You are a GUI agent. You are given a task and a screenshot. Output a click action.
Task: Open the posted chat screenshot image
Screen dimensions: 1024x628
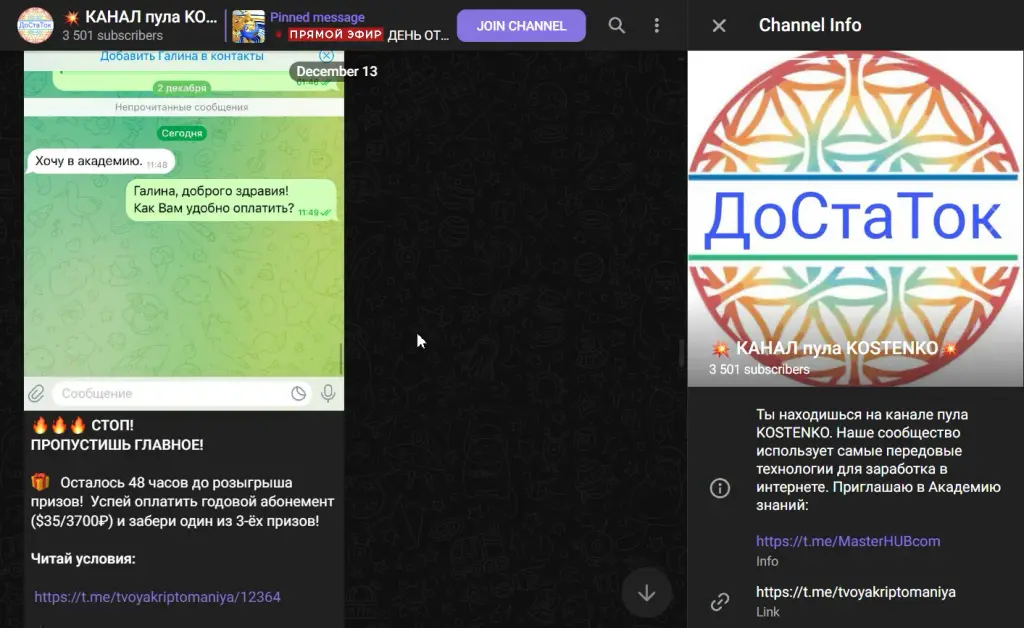(x=184, y=230)
